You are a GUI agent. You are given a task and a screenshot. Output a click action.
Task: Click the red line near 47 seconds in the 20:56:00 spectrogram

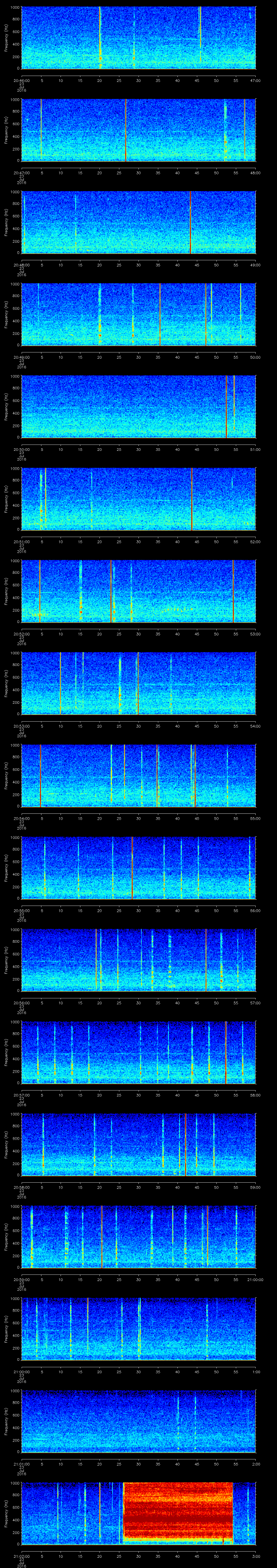(206, 960)
